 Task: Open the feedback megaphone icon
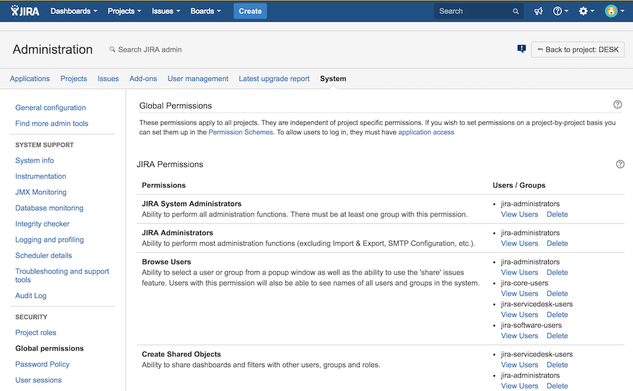click(x=539, y=11)
